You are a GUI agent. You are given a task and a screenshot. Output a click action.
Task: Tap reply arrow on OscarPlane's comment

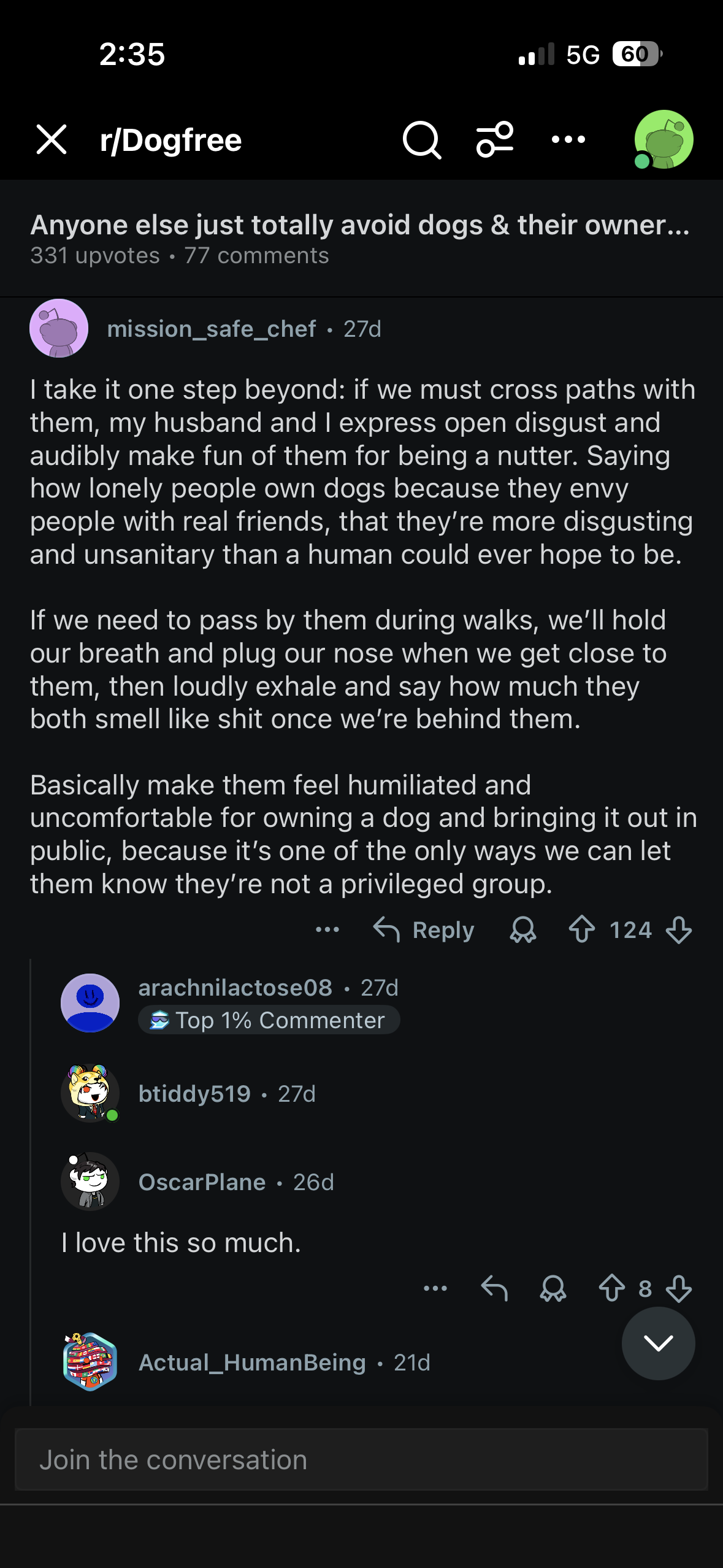coord(494,1288)
